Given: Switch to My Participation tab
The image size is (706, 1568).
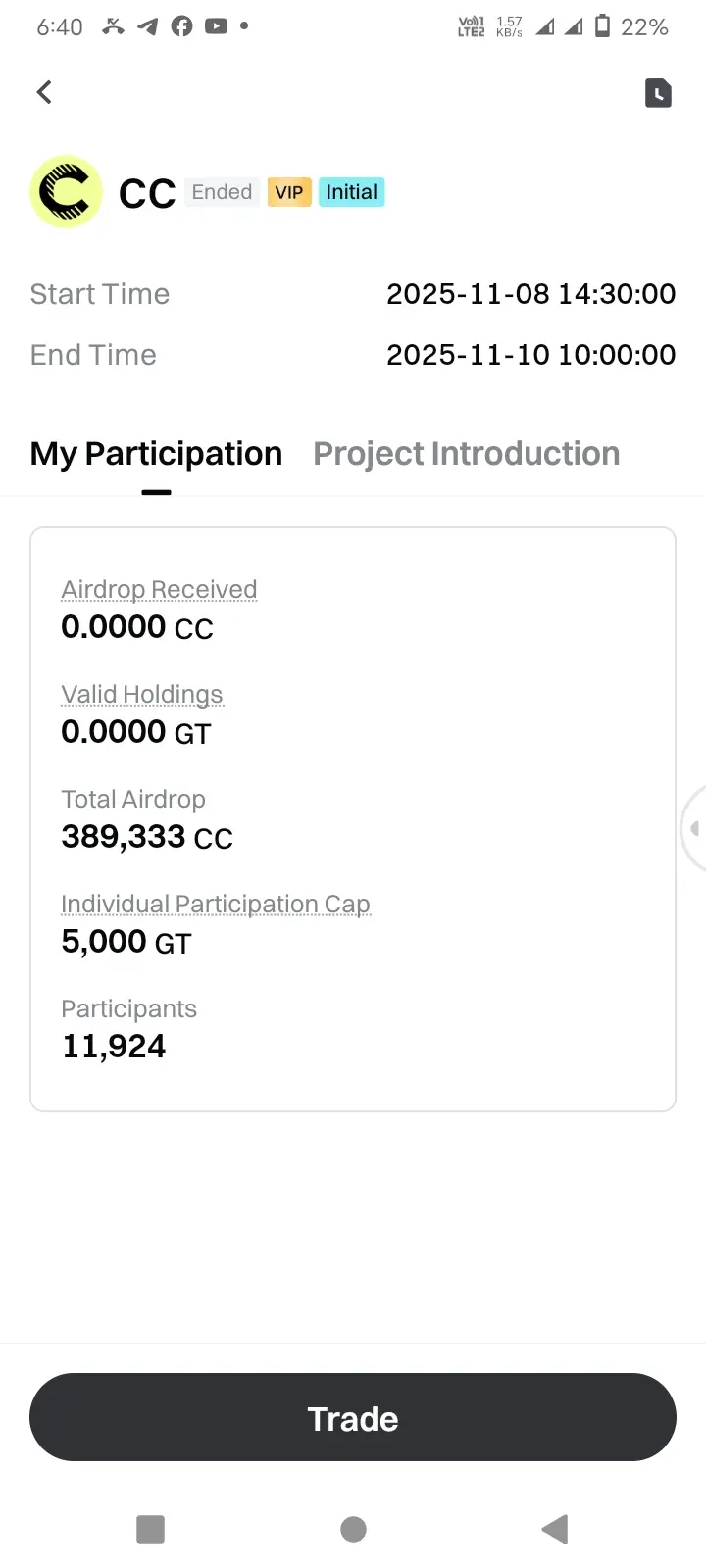Looking at the screenshot, I should coord(156,454).
